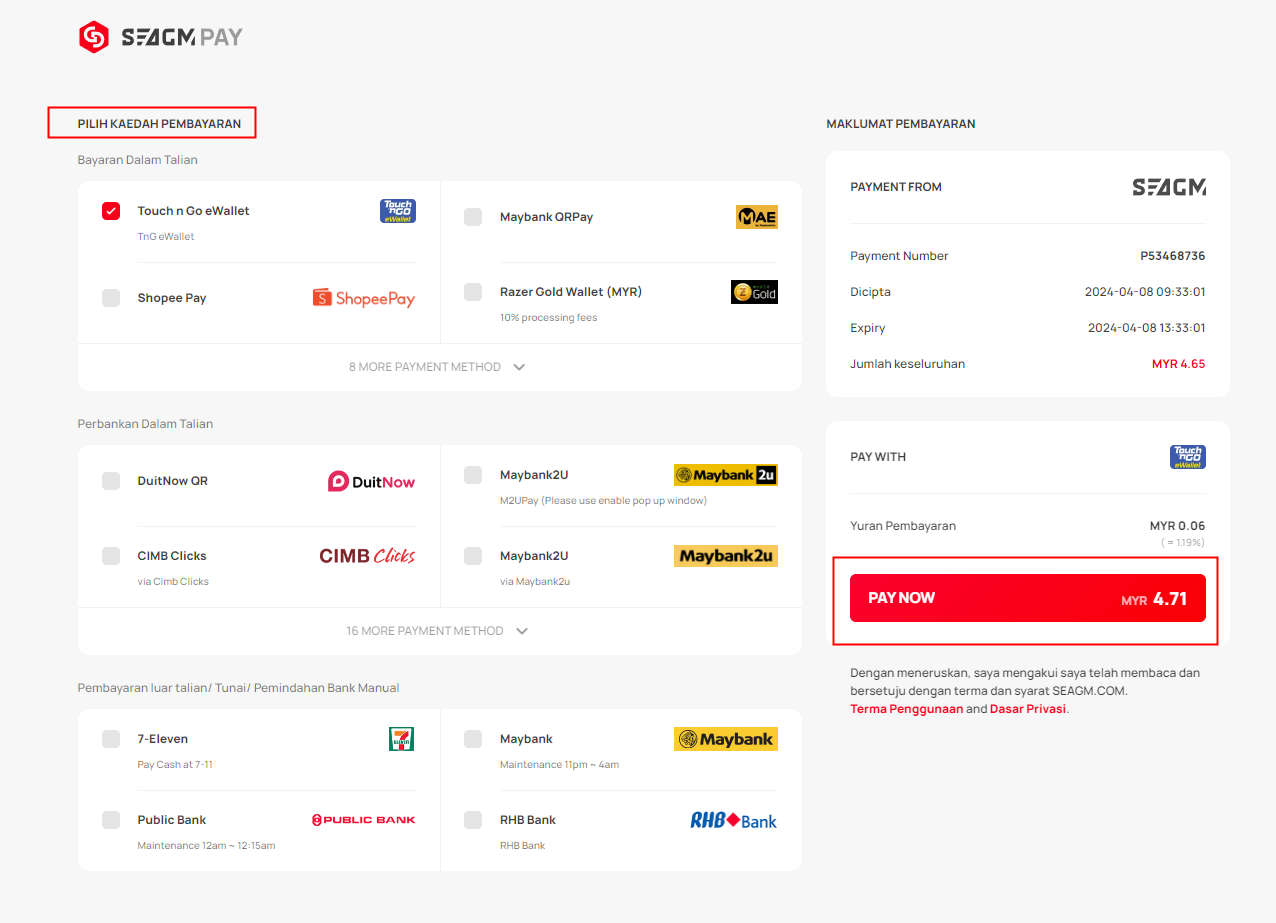Tick the 7-Eleven checkbox
The image size is (1276, 923).
pyautogui.click(x=111, y=739)
